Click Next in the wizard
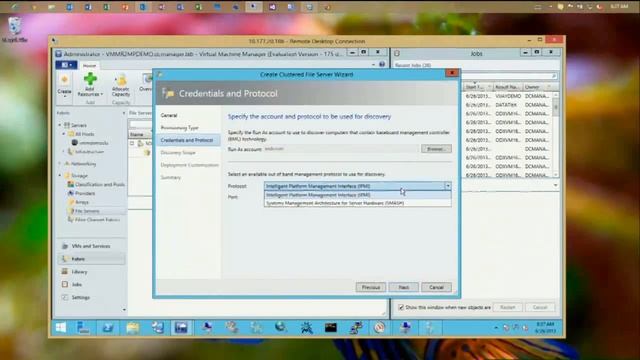640x360 pixels. coord(403,287)
